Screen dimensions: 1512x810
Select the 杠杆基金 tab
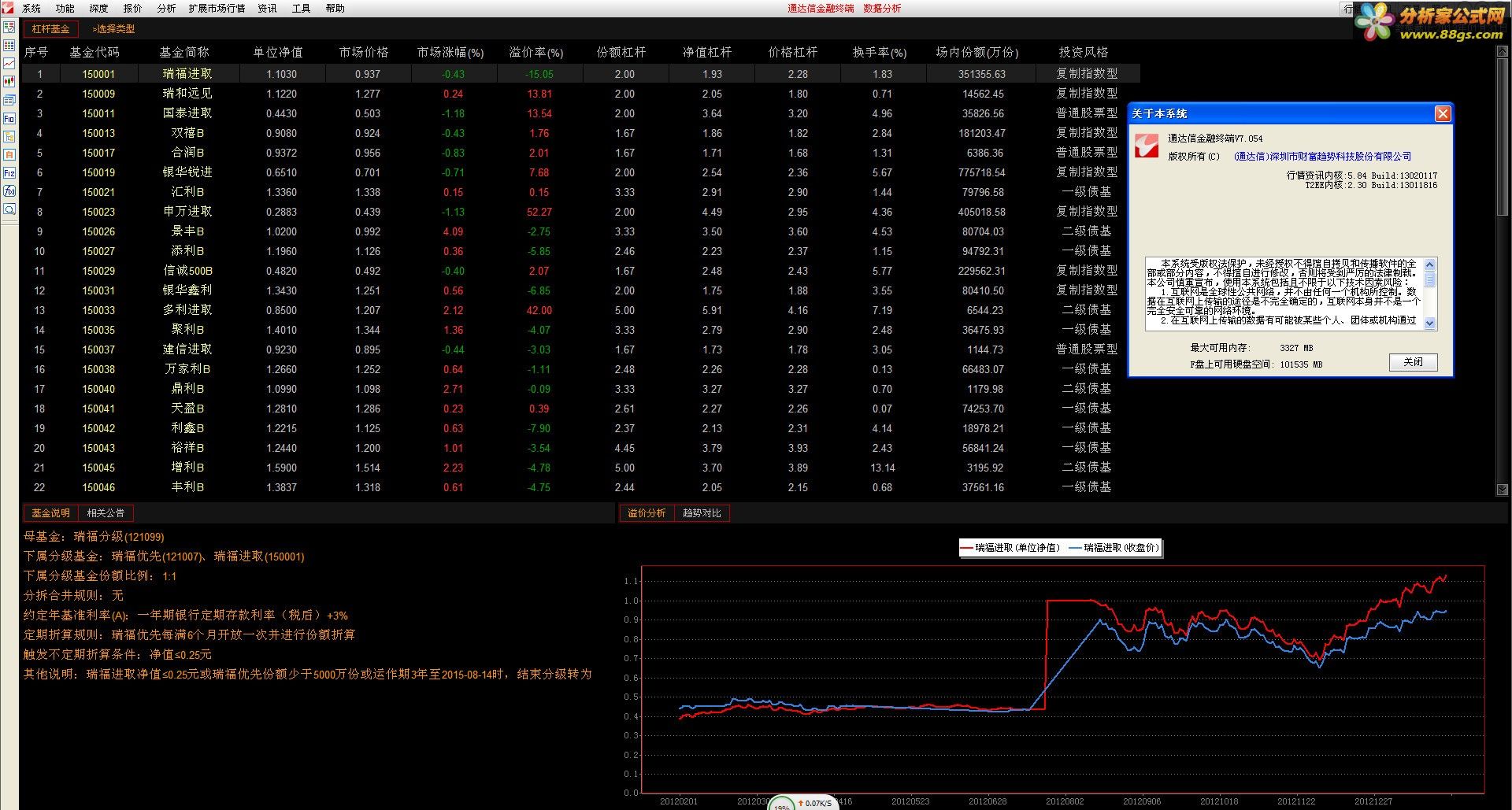[x=51, y=29]
